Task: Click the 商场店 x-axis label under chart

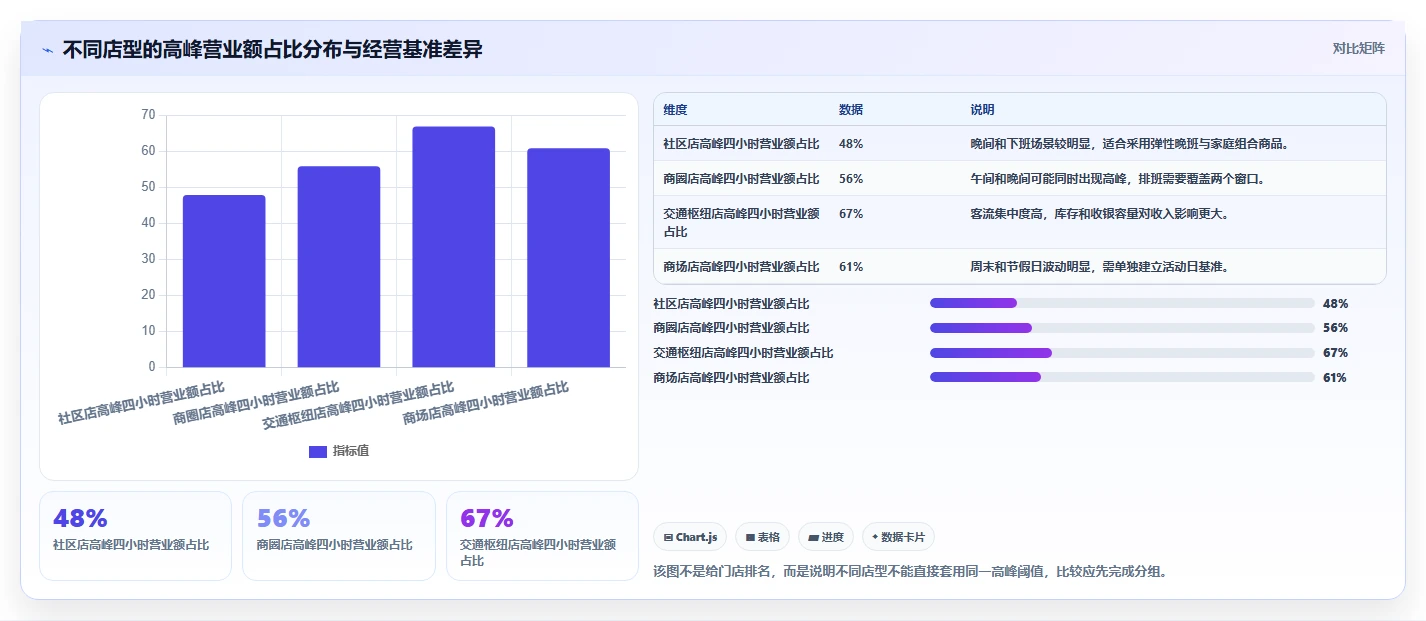Action: [486, 402]
